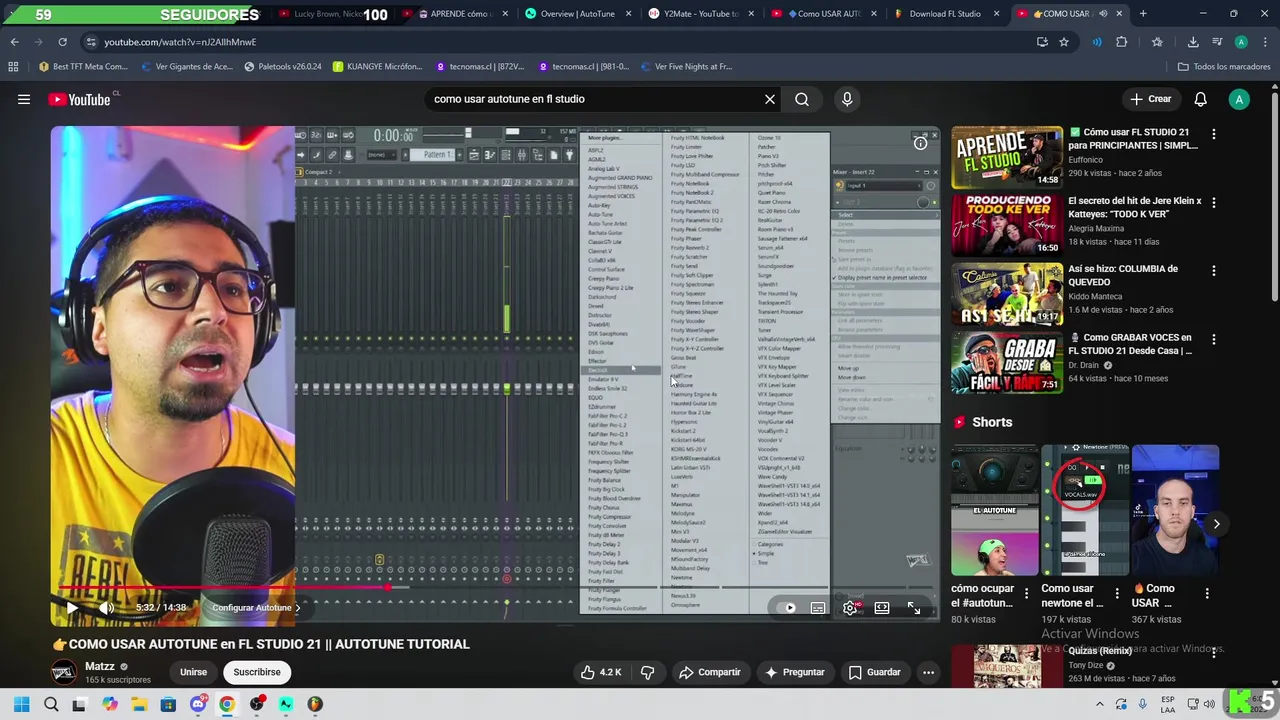Clear the search query text
The width and height of the screenshot is (1280, 720).
click(x=770, y=99)
